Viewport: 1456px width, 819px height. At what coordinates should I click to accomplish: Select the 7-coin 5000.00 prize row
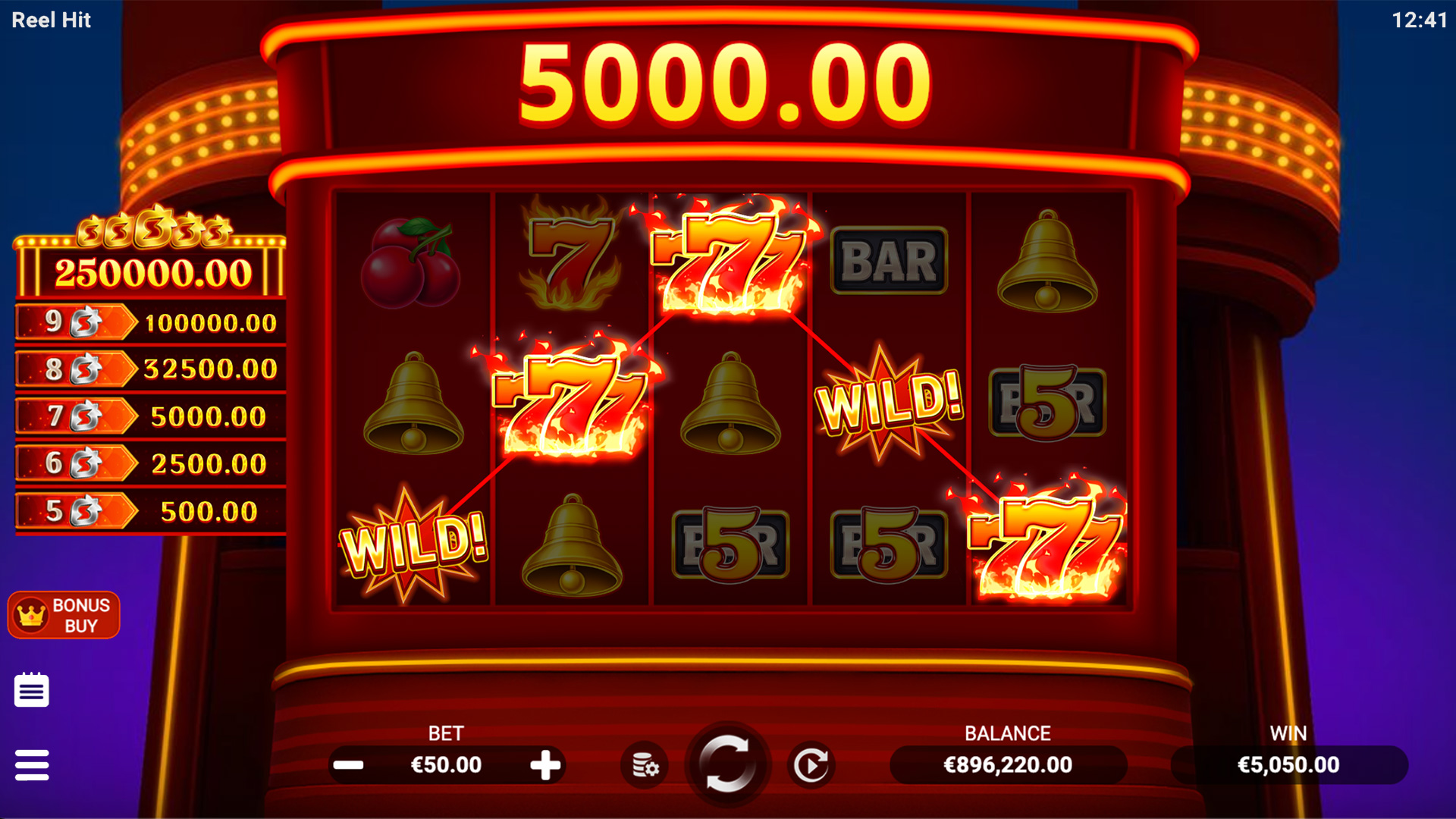(151, 417)
